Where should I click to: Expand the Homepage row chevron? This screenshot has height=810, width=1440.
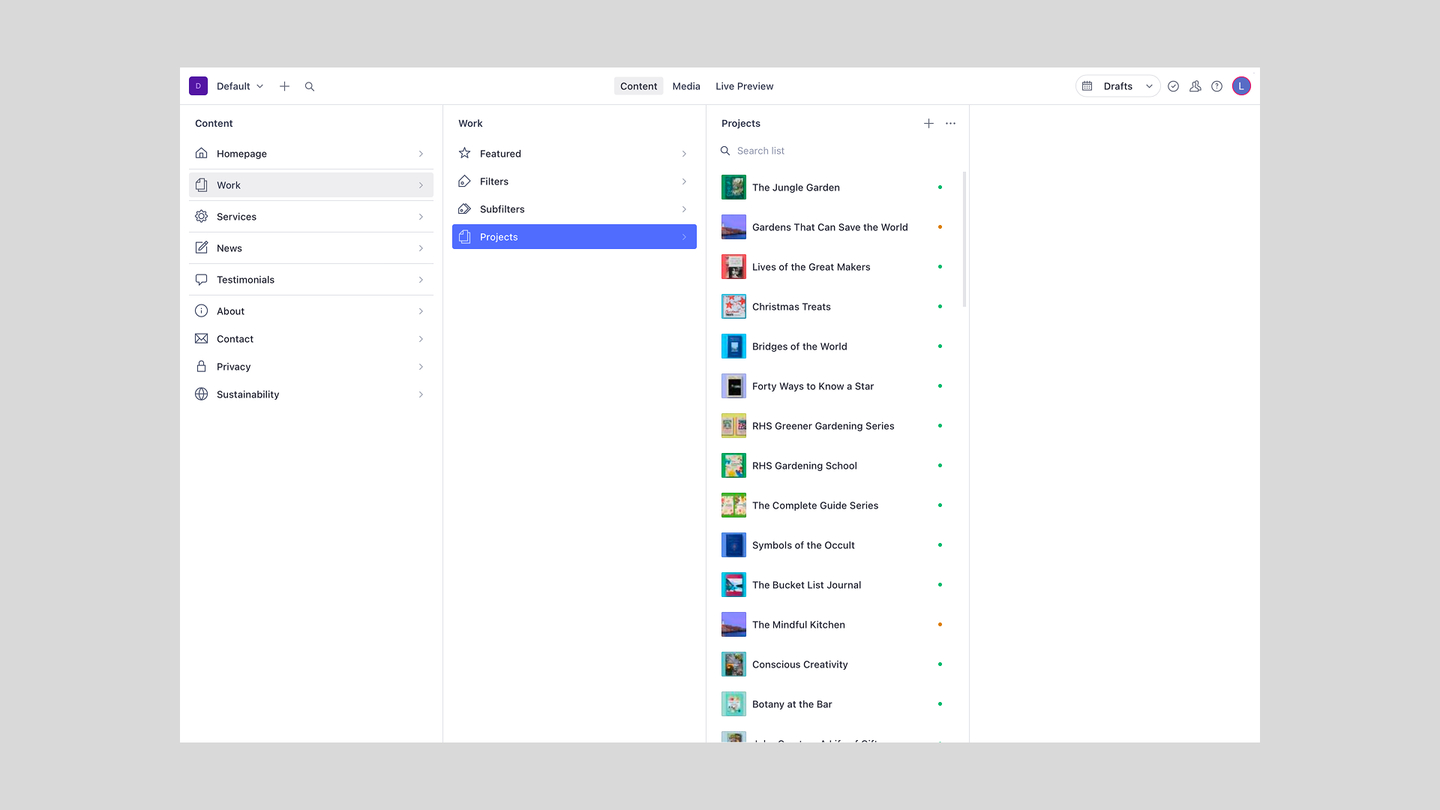click(x=421, y=154)
